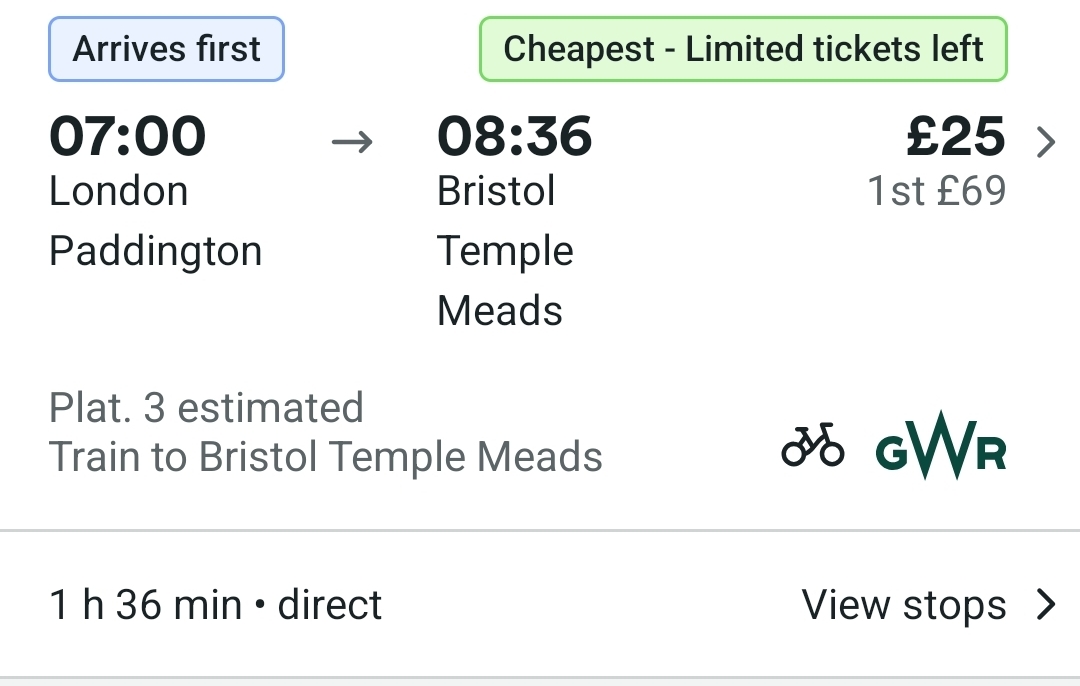Click the Meads text under arrival time
Image resolution: width=1080 pixels, height=686 pixels.
[x=500, y=310]
